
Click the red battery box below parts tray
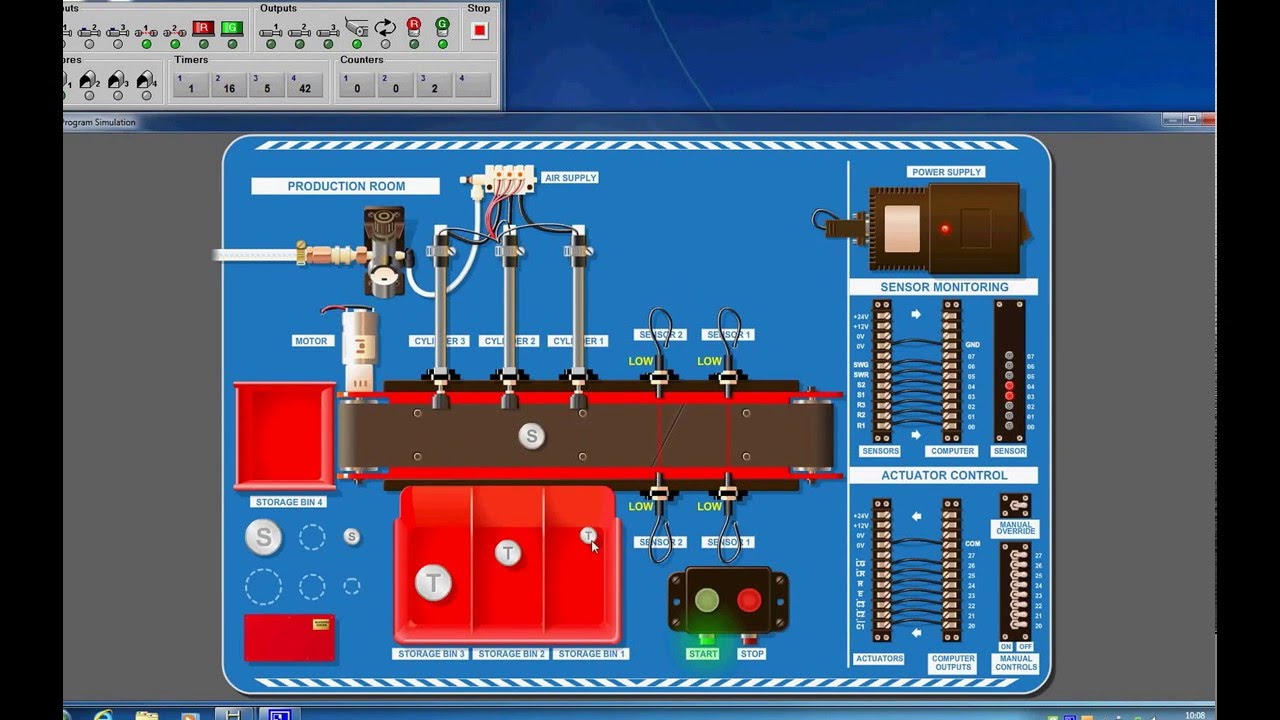tap(290, 638)
